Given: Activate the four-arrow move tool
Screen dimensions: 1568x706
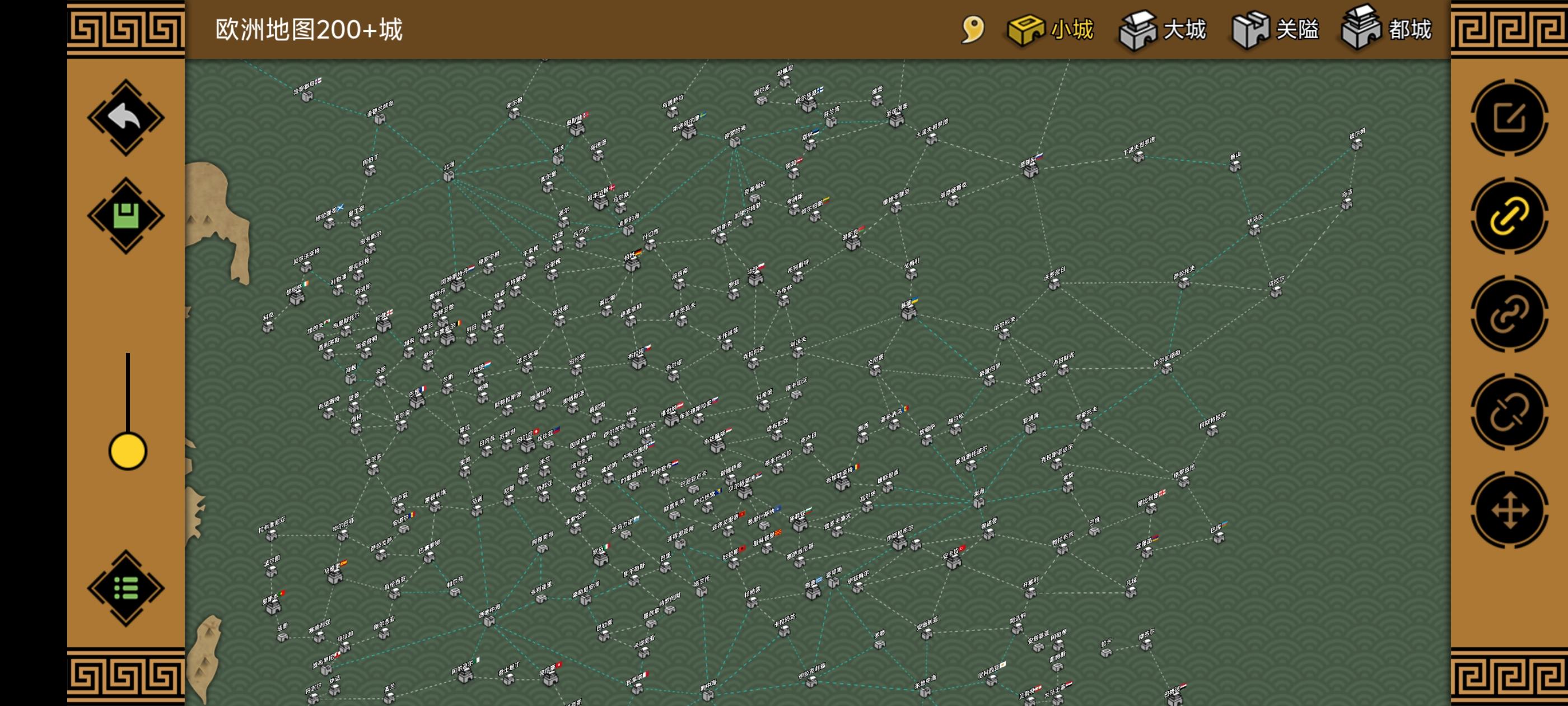Looking at the screenshot, I should (1510, 510).
